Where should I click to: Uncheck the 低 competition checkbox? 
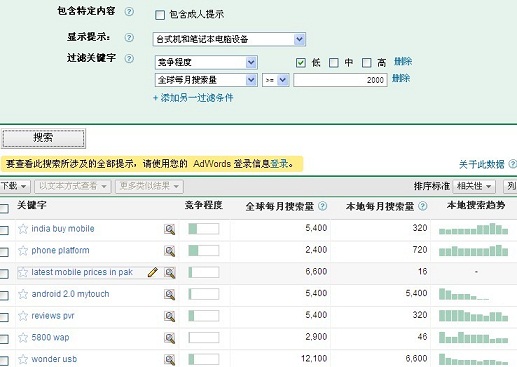[301, 63]
